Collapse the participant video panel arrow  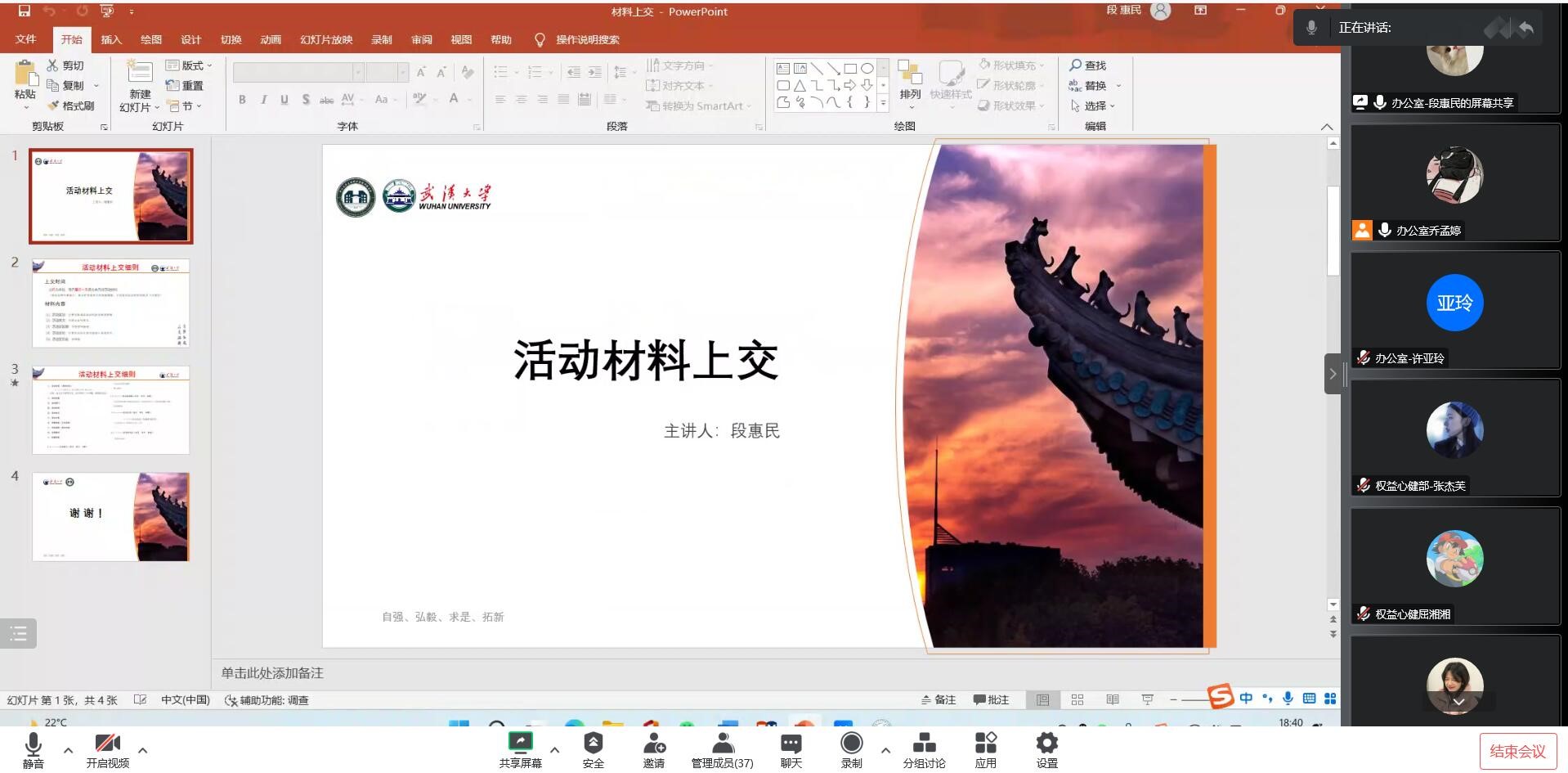tap(1333, 374)
